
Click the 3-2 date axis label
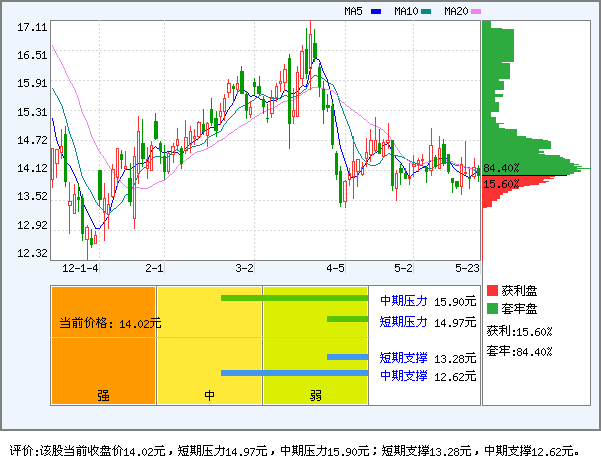(x=245, y=269)
